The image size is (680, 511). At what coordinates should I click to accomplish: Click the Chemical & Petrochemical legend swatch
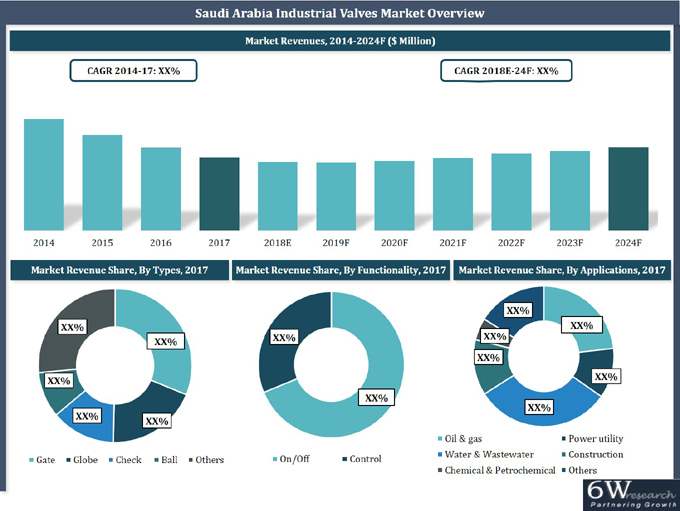pos(440,470)
